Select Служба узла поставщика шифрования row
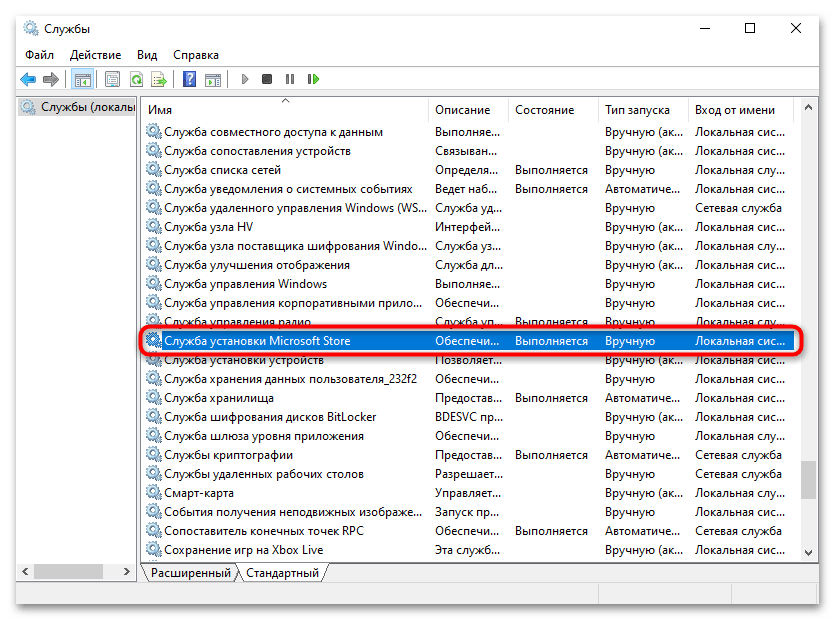Screen dimensions: 835x620 point(470,246)
